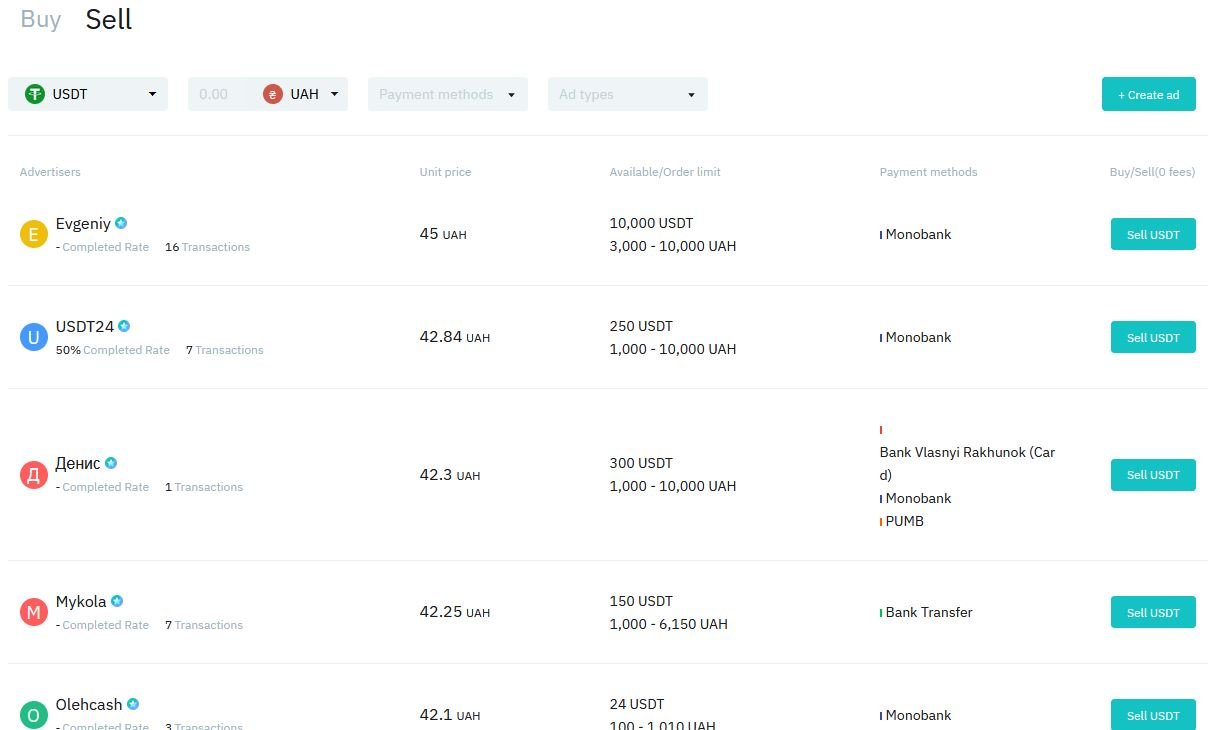Image resolution: width=1212 pixels, height=730 pixels.
Task: Click verified badge next to USDT24
Action: point(124,326)
